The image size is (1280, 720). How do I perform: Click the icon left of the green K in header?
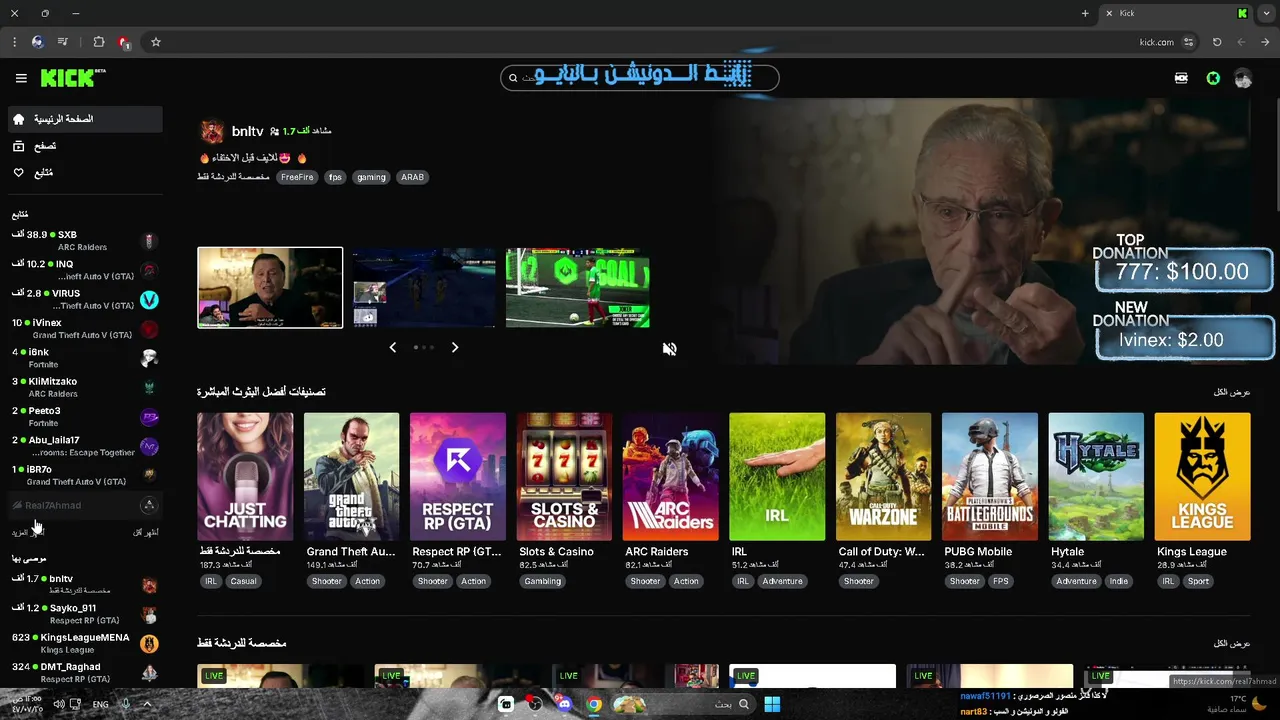1181,78
